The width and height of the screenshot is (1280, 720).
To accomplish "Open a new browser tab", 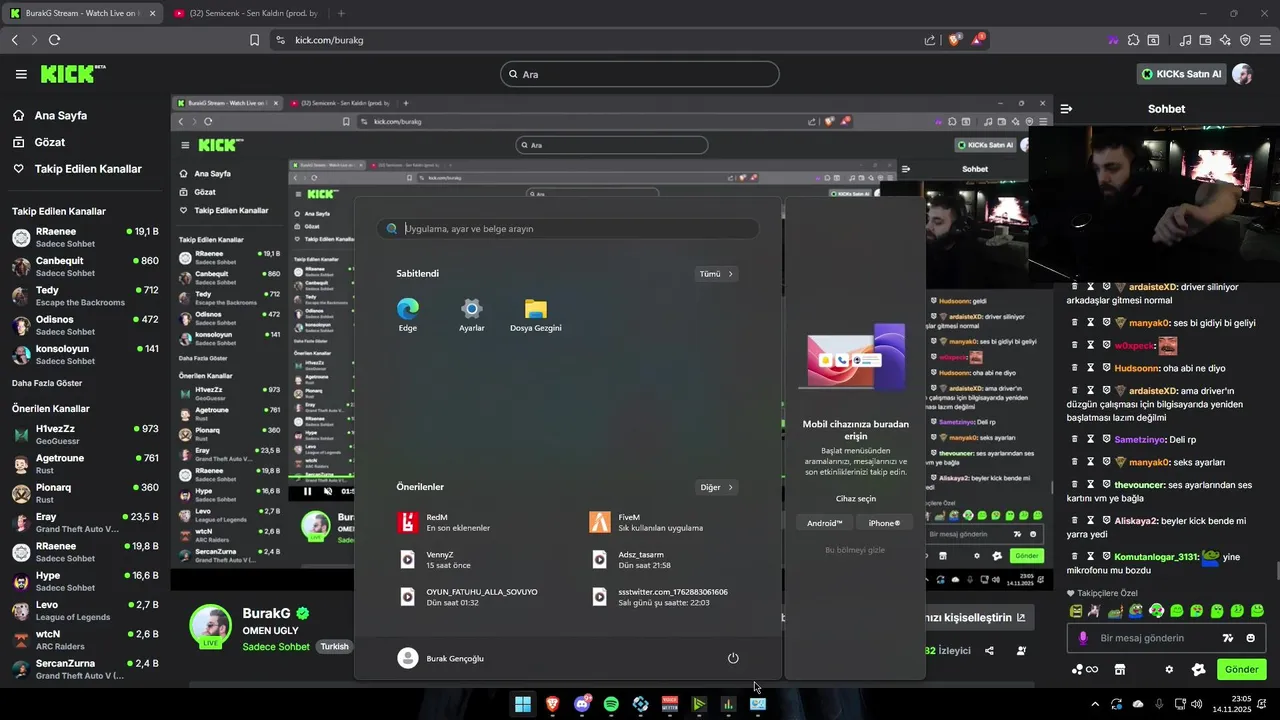I will (x=341, y=13).
